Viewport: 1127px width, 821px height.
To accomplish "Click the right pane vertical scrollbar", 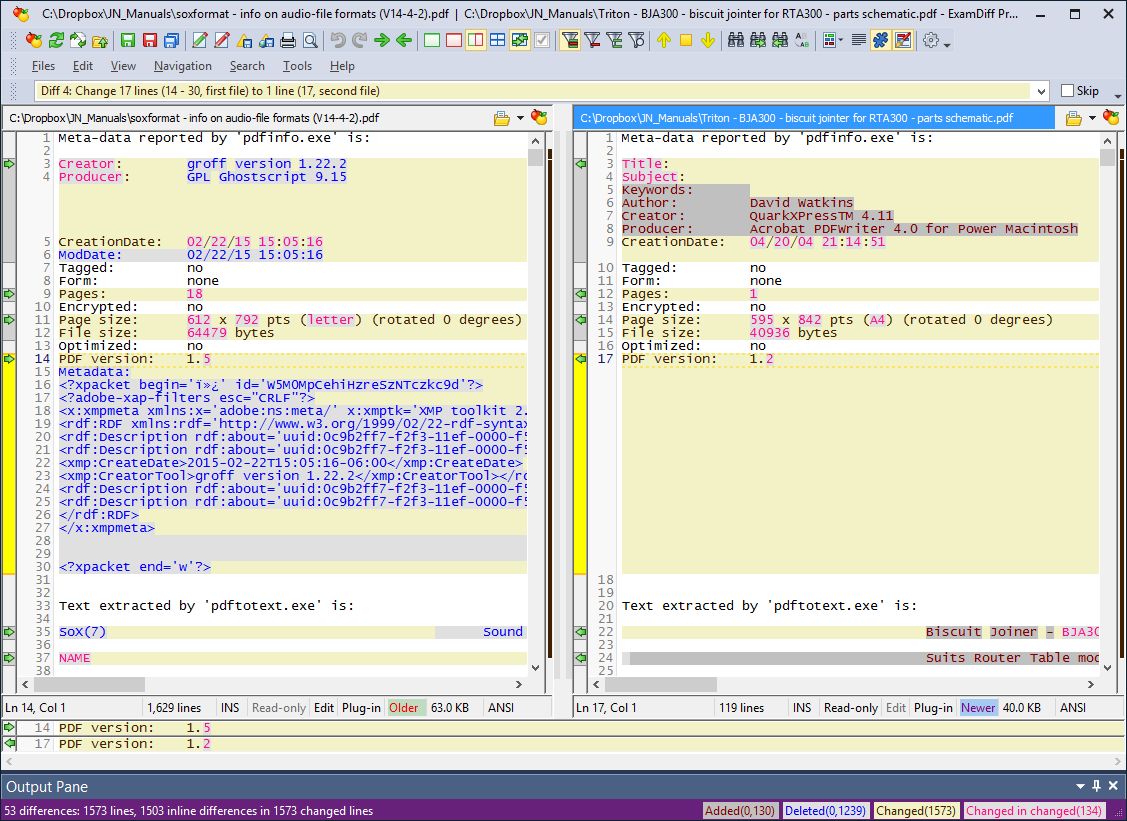I will click(x=1108, y=403).
